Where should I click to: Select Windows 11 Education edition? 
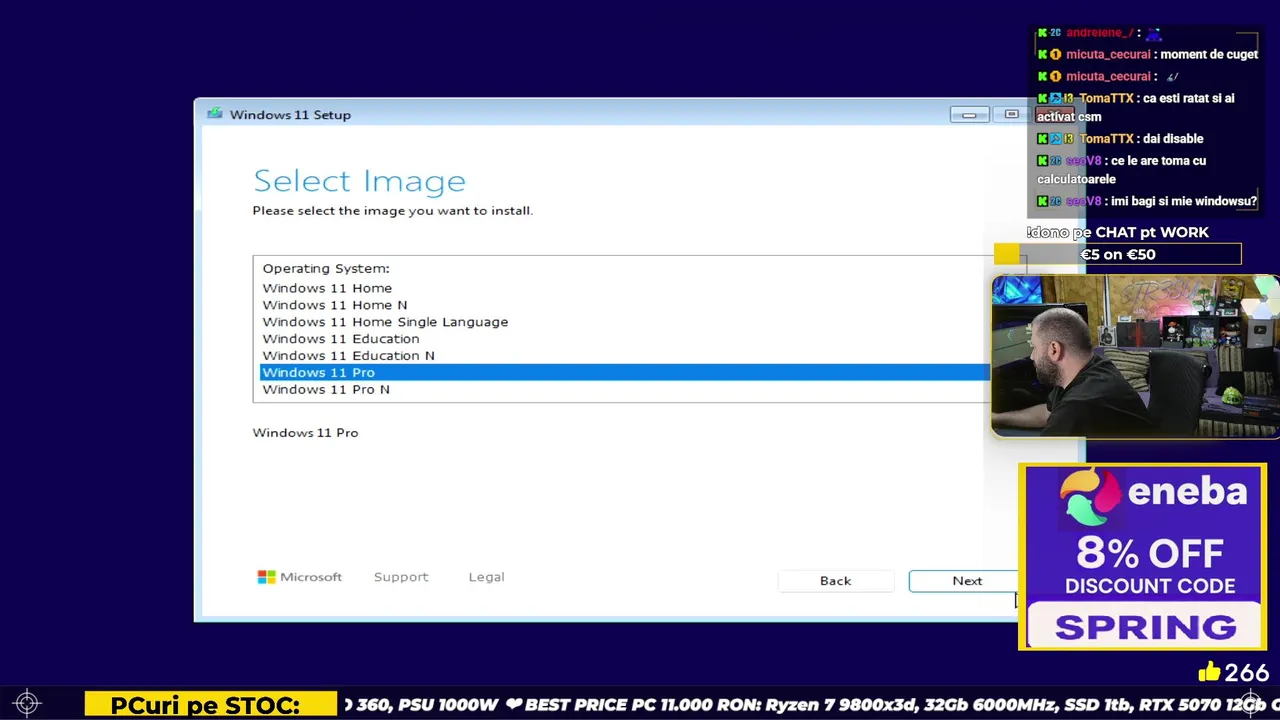pos(341,339)
